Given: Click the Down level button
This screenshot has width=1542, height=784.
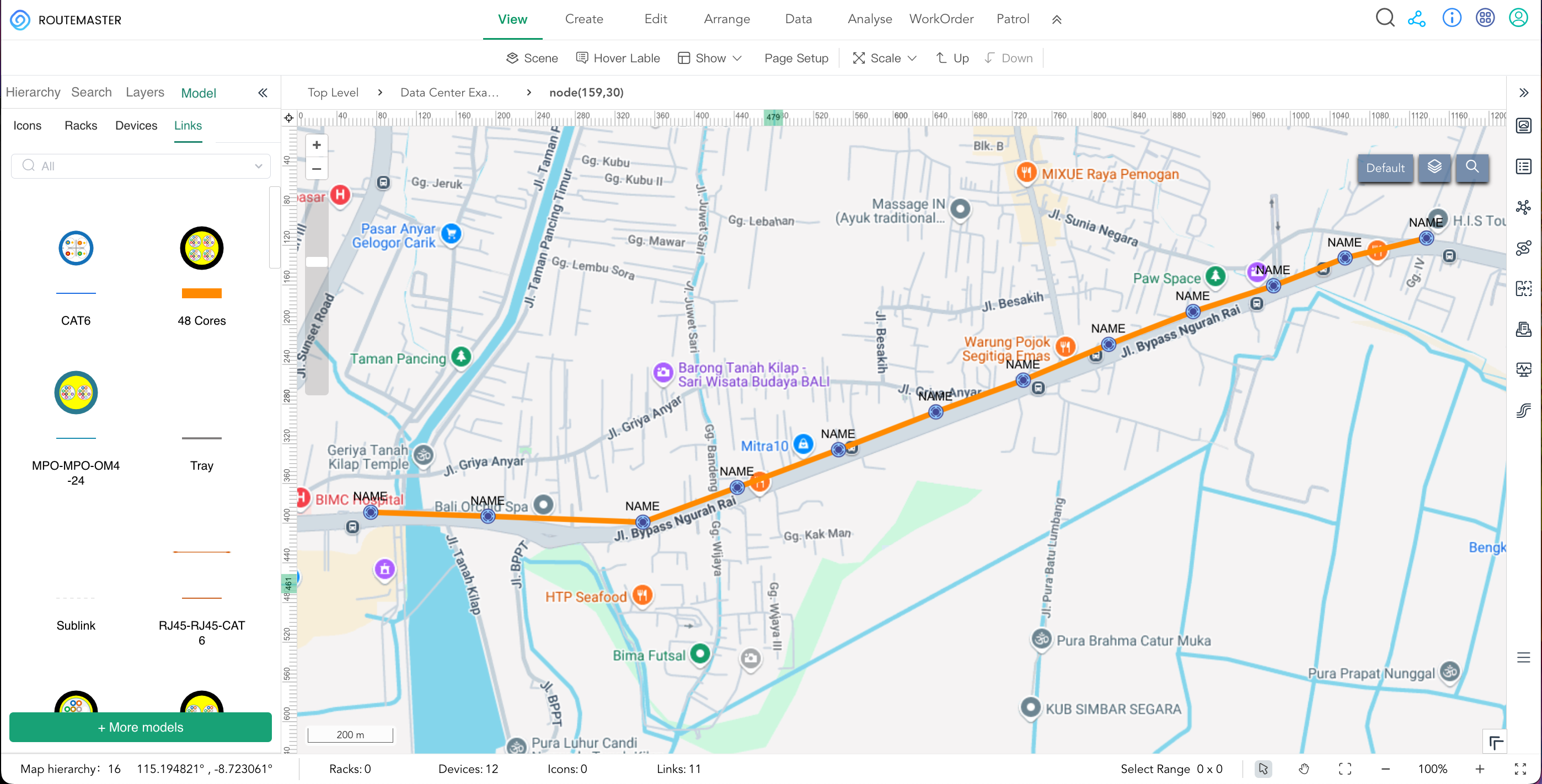Looking at the screenshot, I should [1009, 58].
